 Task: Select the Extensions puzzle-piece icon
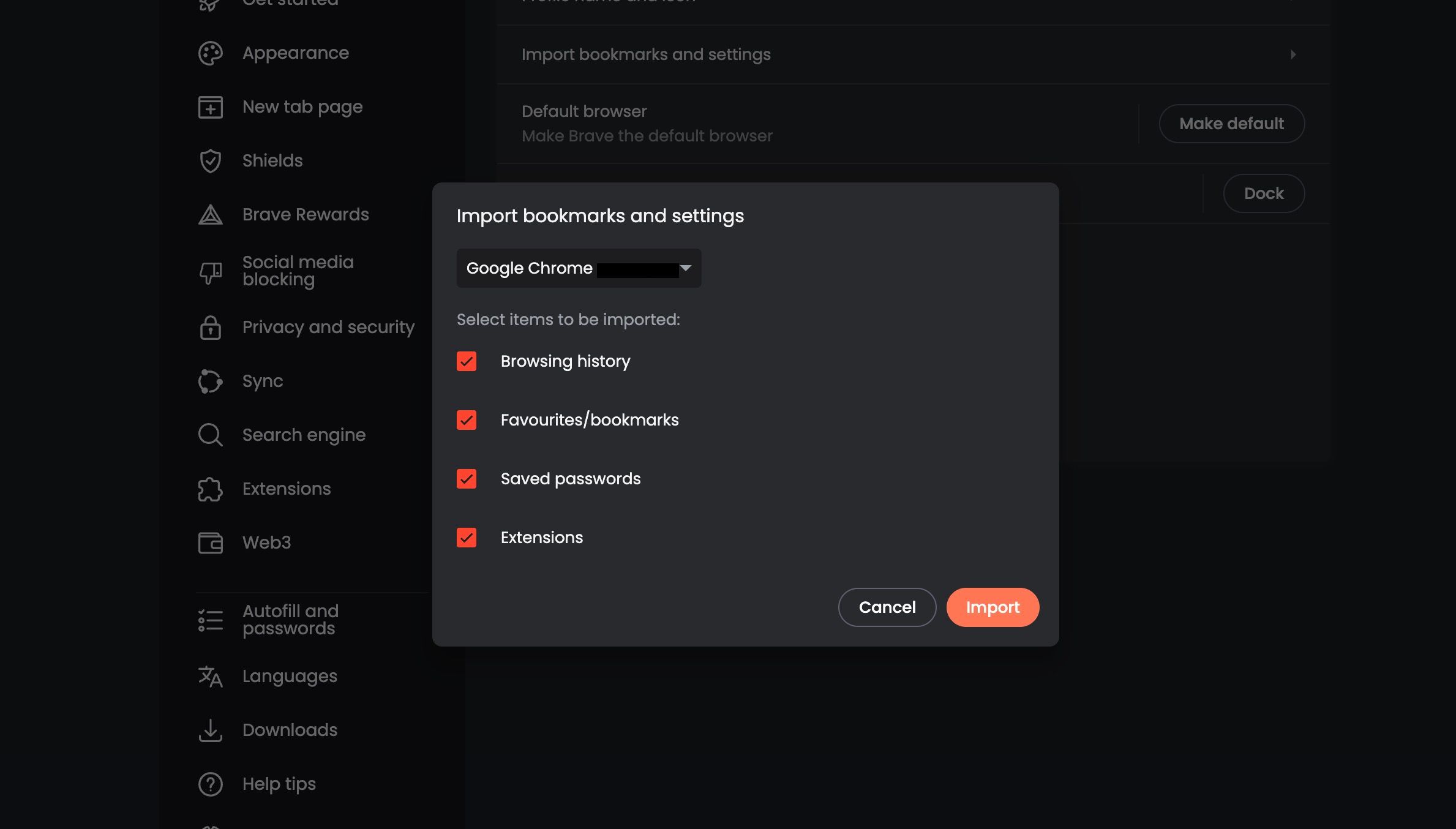[x=209, y=489]
